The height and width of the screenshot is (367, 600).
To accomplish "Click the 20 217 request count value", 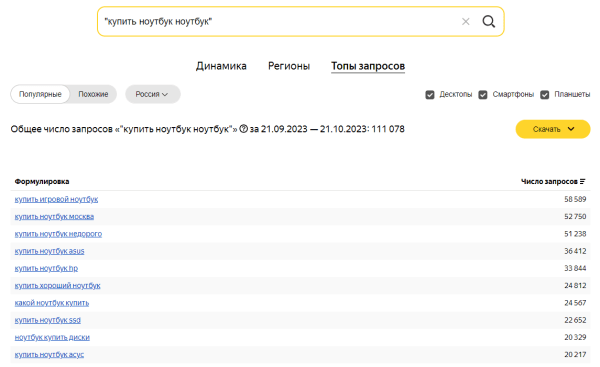I will (x=575, y=354).
